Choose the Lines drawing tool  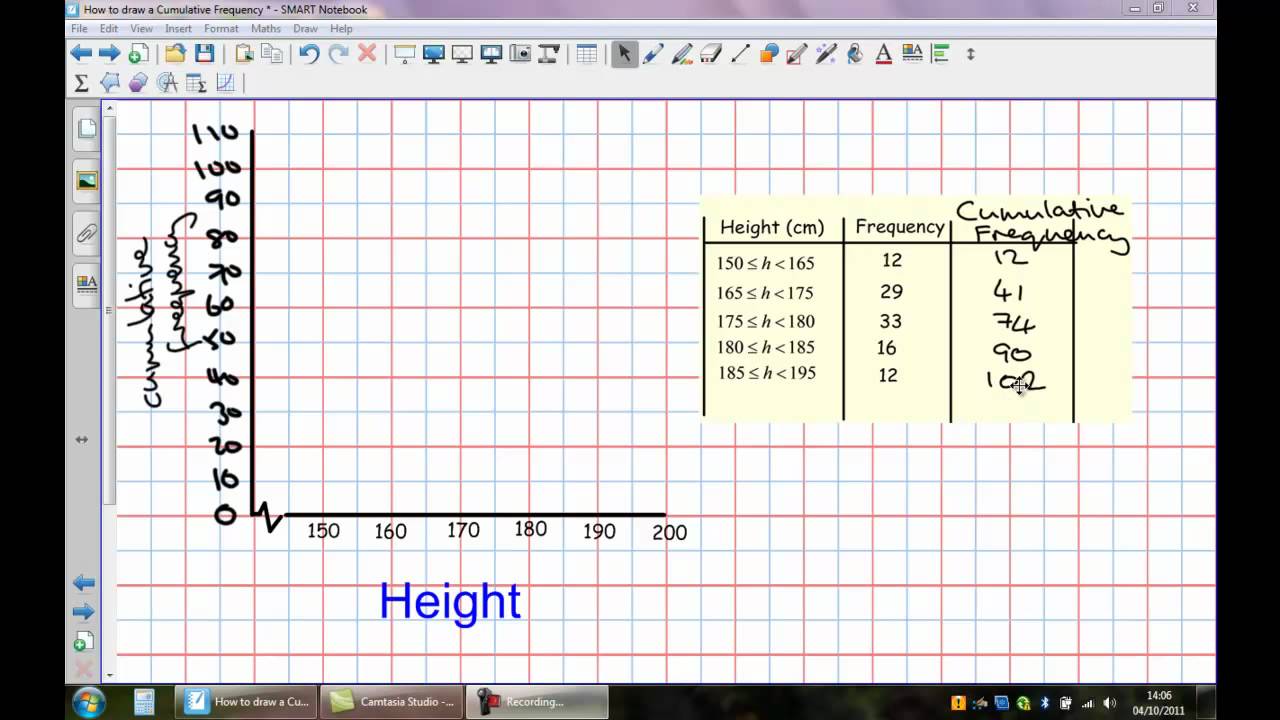[x=740, y=54]
